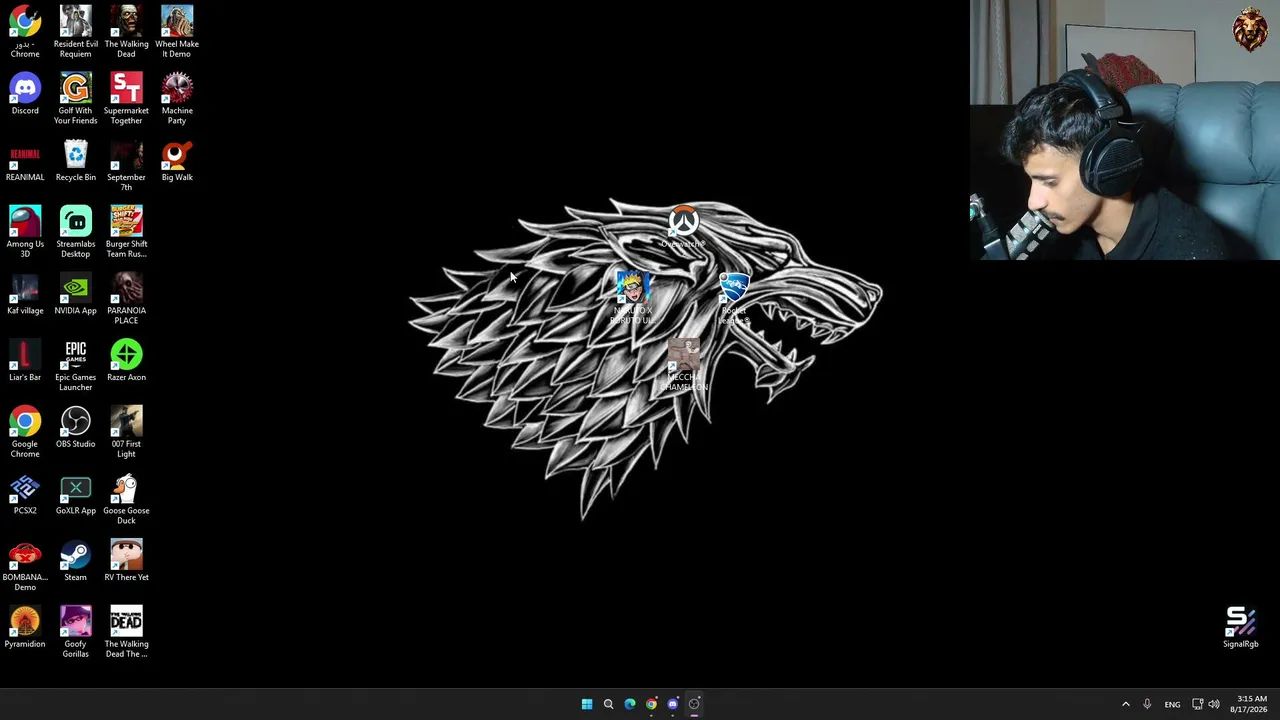The image size is (1280, 720).
Task: Open the Windows Start menu
Action: click(x=587, y=704)
